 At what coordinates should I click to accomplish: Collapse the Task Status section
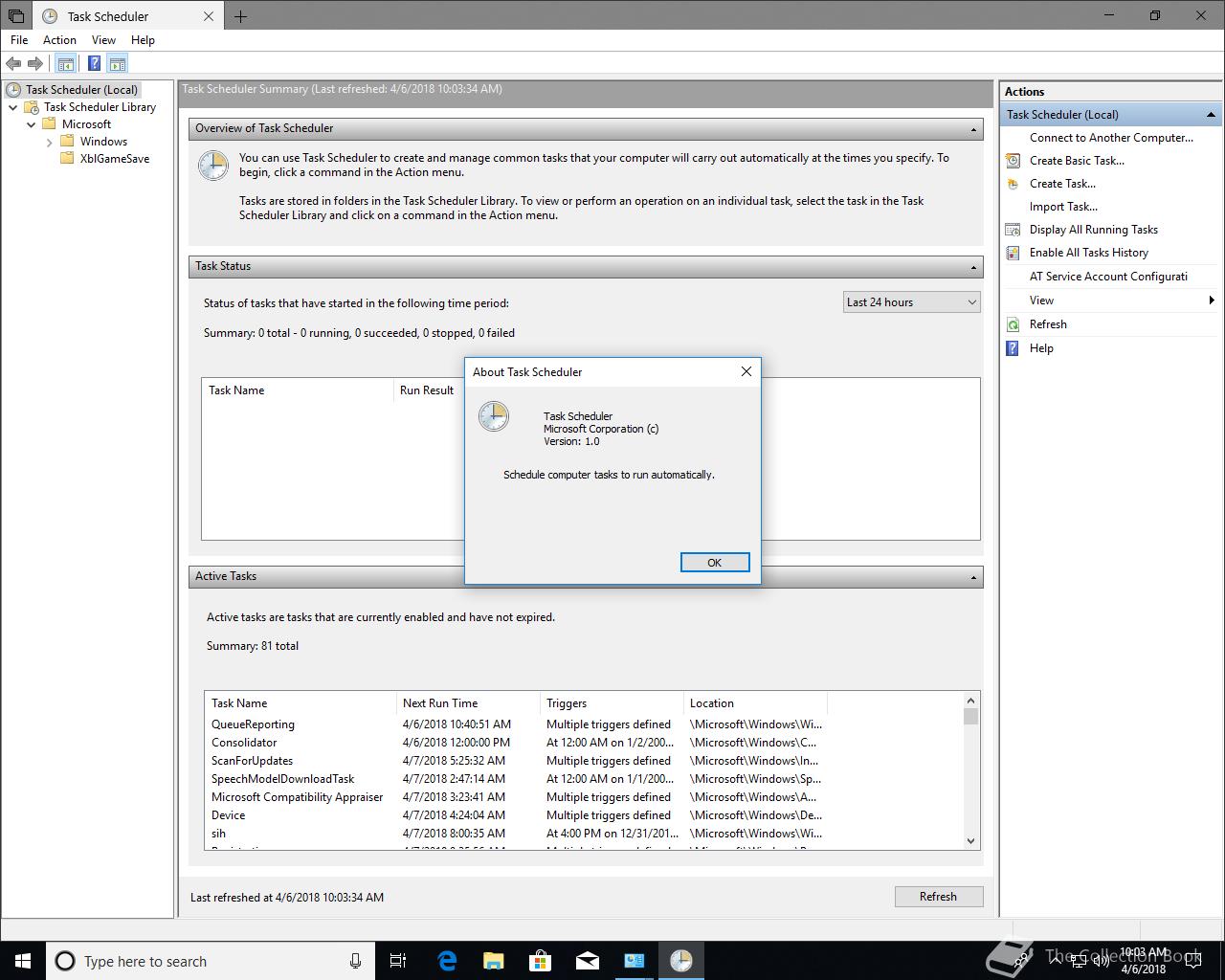coord(973,267)
